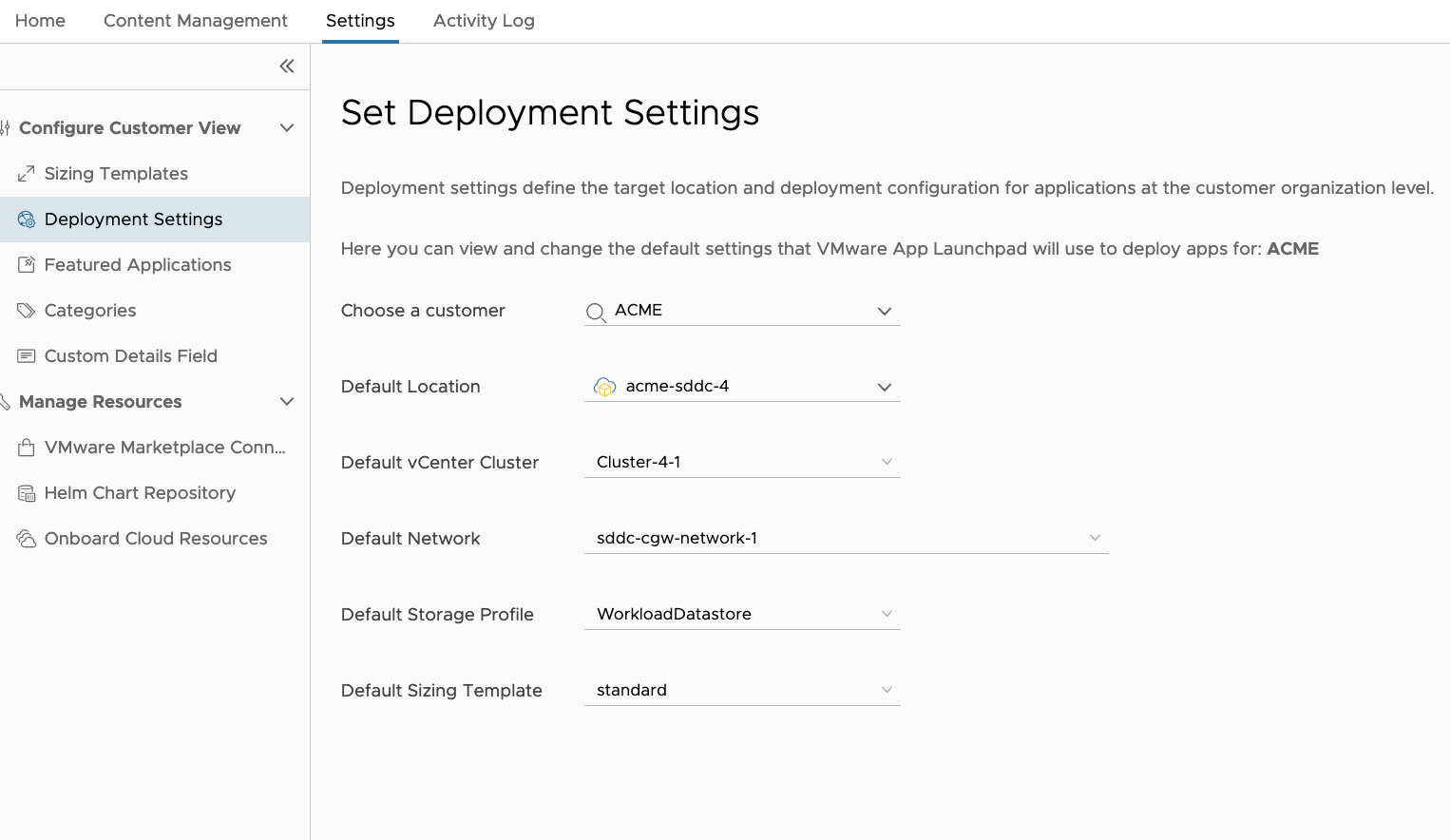Image resolution: width=1450 pixels, height=840 pixels.
Task: Click the Categories tag icon
Action: point(27,311)
